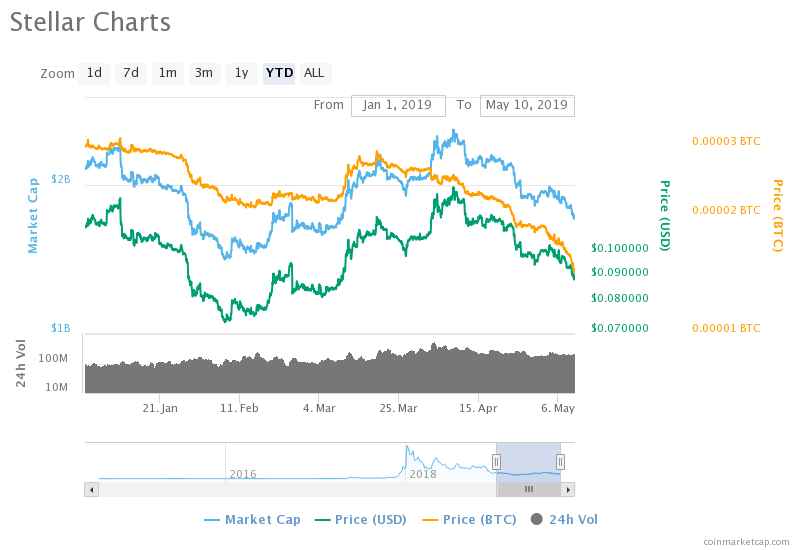
Task: Click the vertical 'Price (USD)' axis title
Action: pyautogui.click(x=665, y=215)
